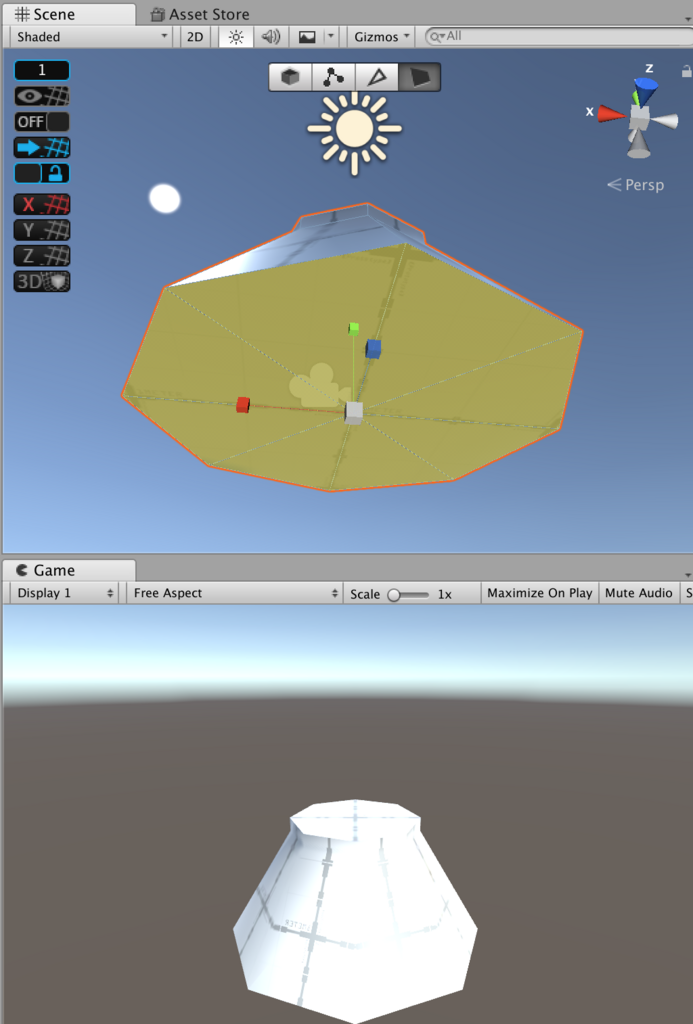The height and width of the screenshot is (1024, 693).
Task: Click the blue Z scale handle
Action: [x=373, y=349]
